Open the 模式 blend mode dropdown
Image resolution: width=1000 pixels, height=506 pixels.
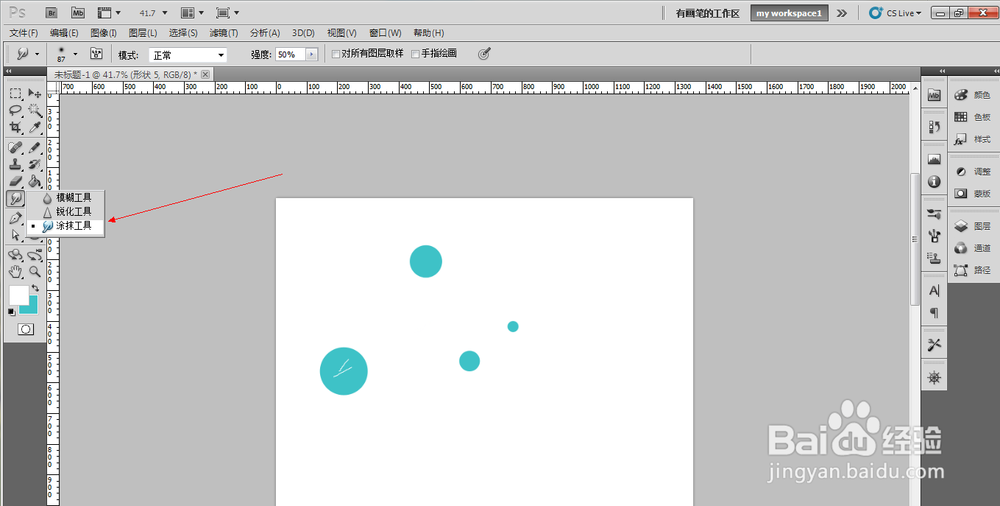coord(188,56)
